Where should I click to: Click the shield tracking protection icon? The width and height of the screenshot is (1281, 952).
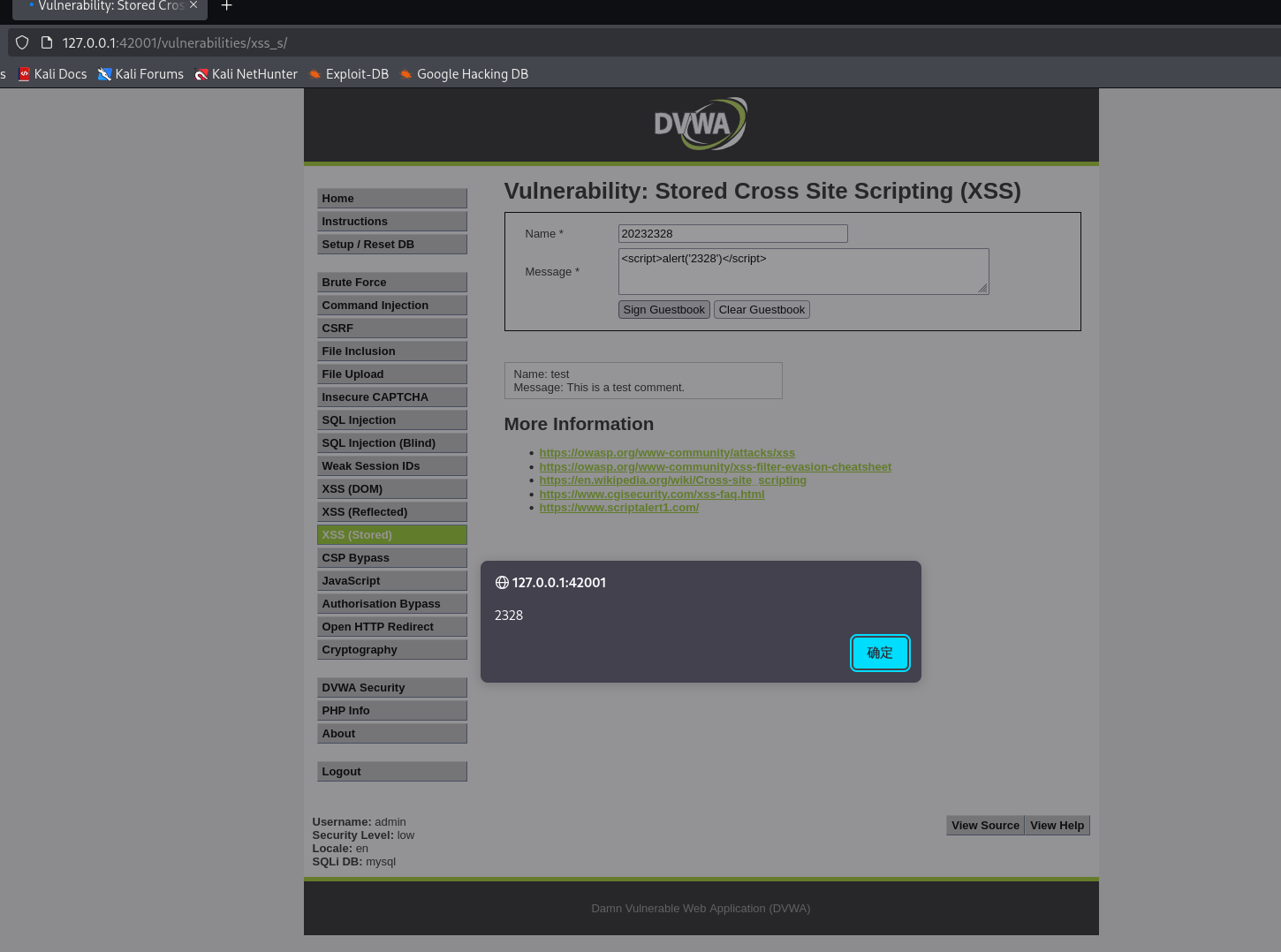click(22, 42)
